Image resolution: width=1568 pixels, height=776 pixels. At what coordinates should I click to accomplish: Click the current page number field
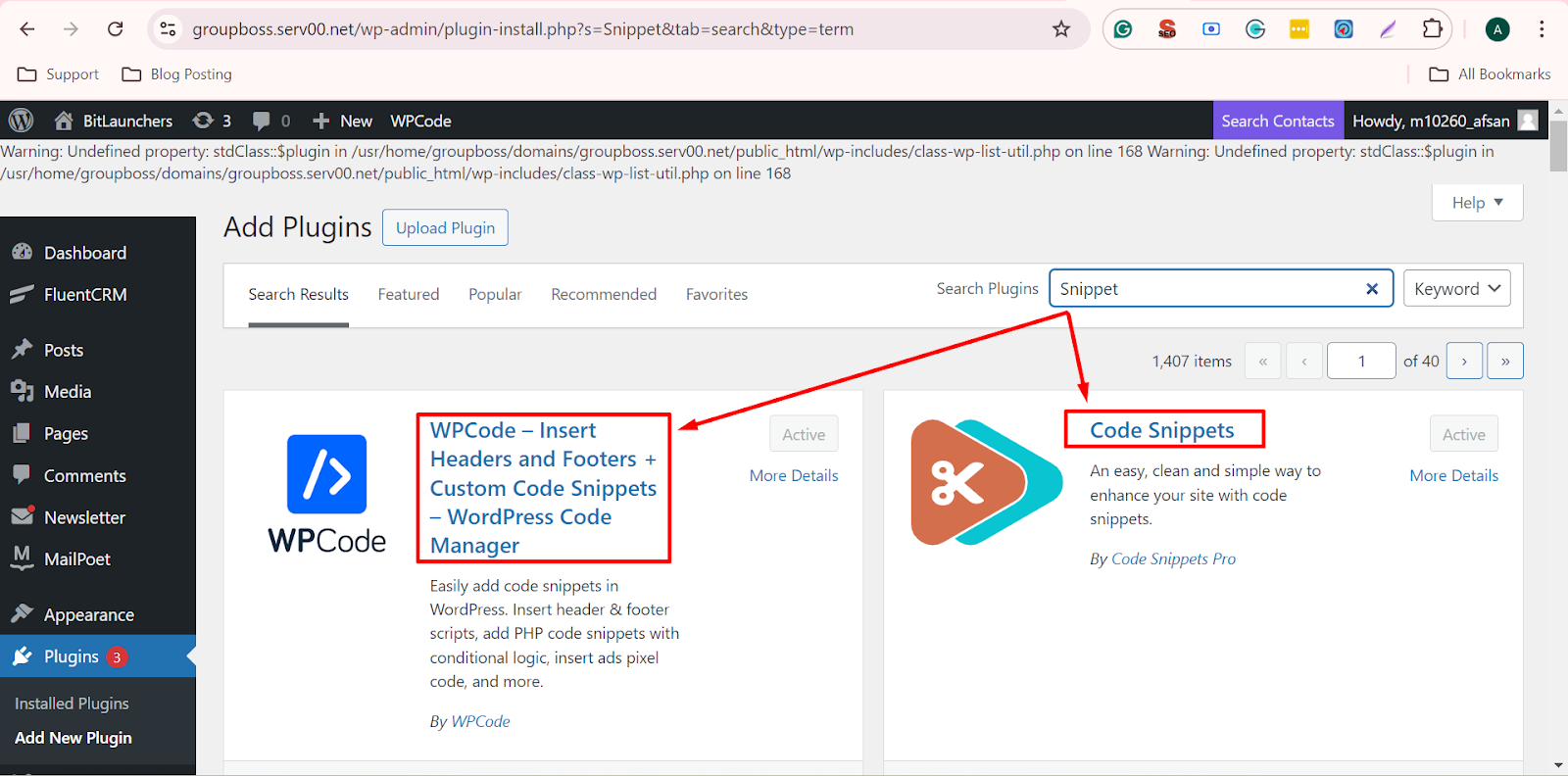tap(1361, 361)
